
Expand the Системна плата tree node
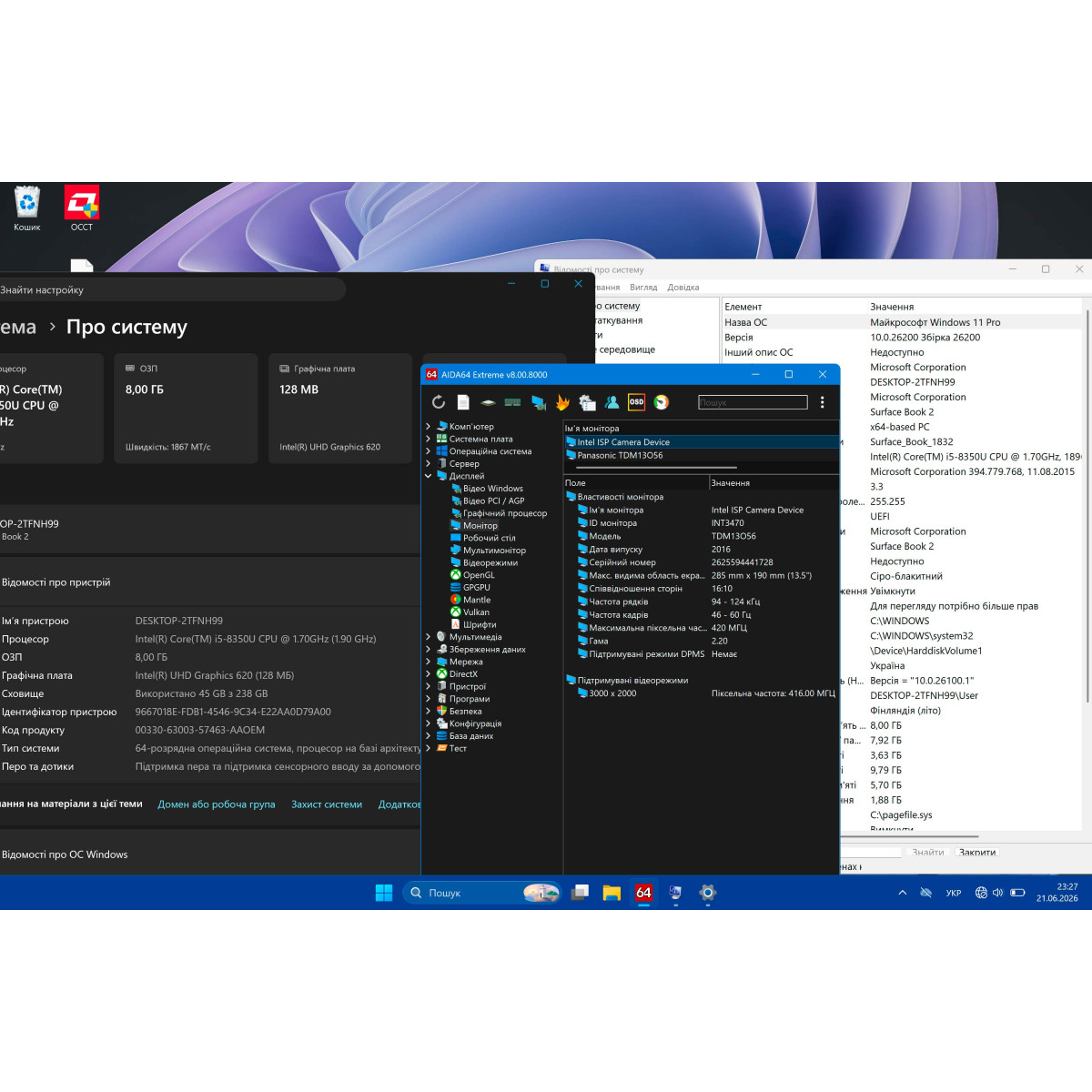[x=428, y=439]
